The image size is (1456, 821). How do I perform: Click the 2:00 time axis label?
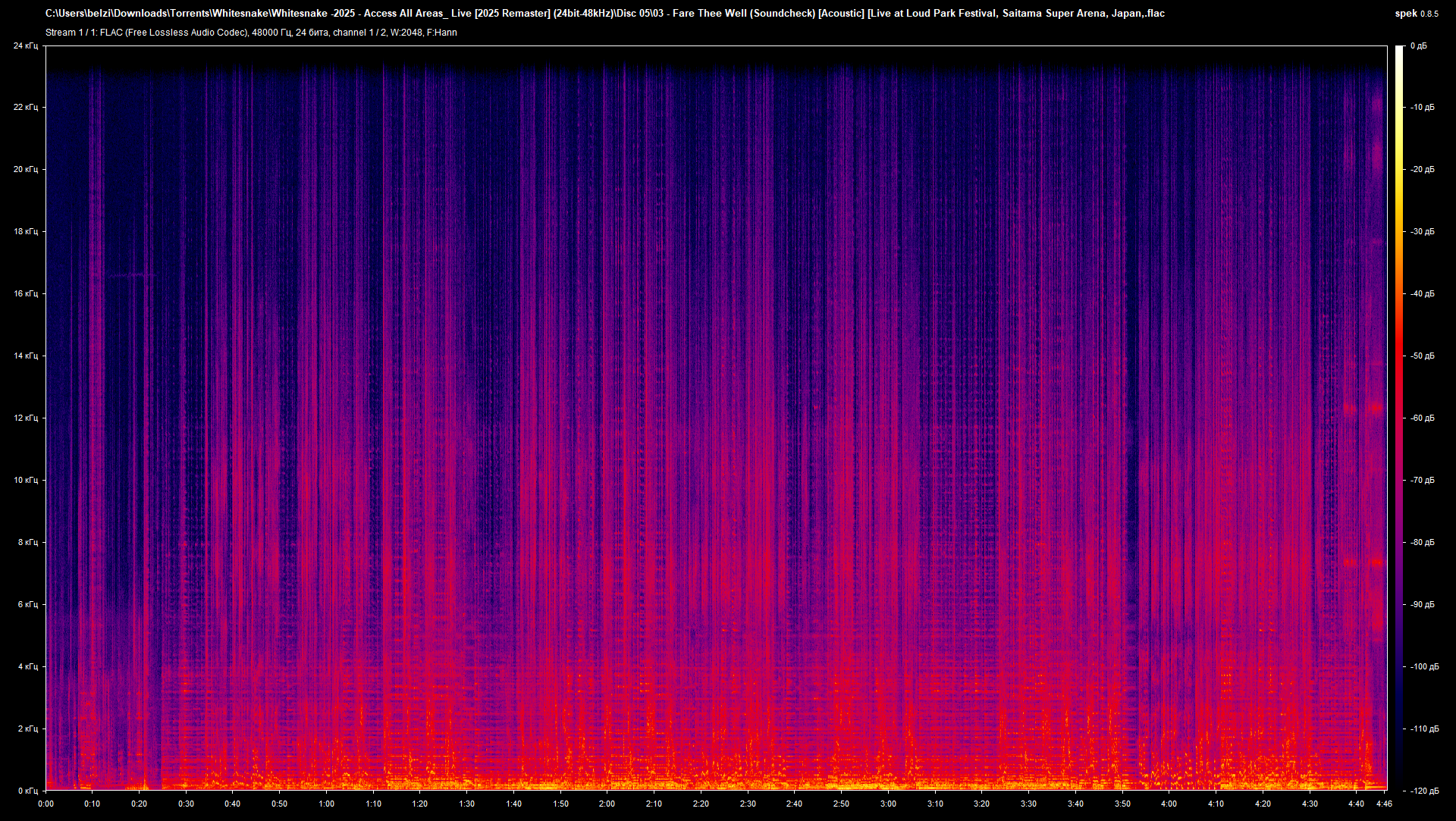click(607, 804)
